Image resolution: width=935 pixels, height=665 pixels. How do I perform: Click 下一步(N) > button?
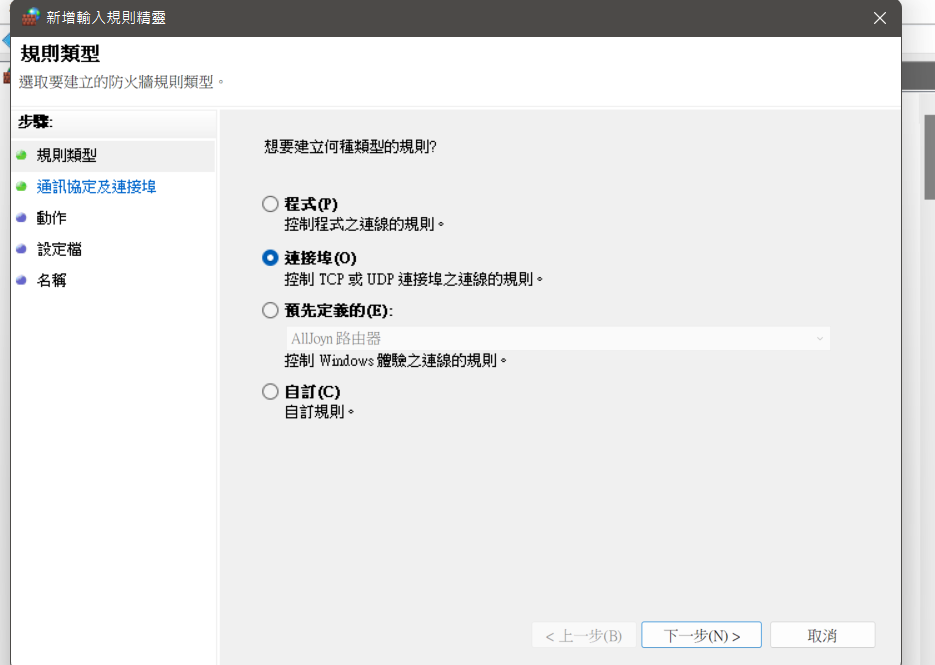[701, 635]
